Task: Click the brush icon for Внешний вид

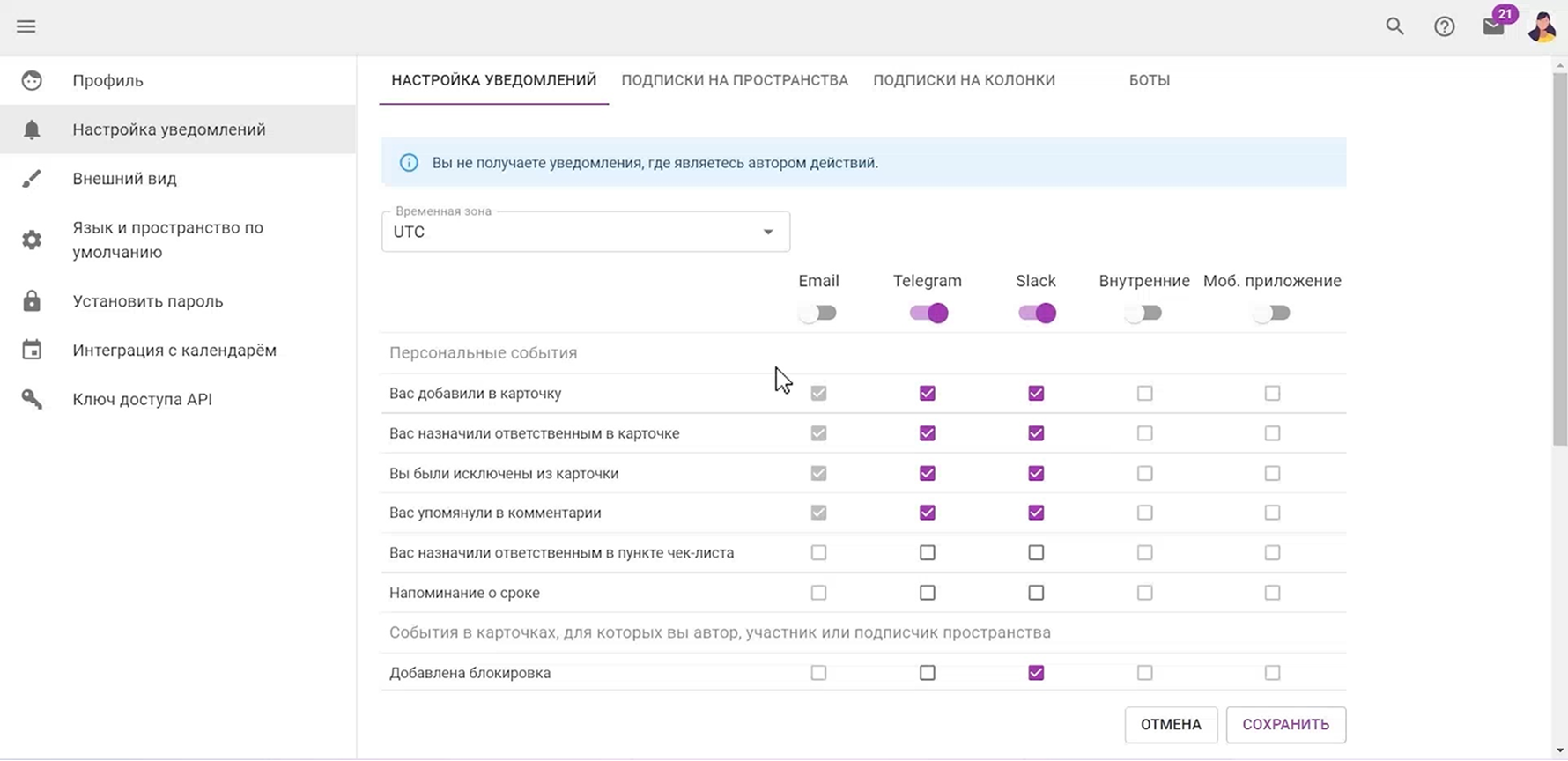Action: pos(32,179)
